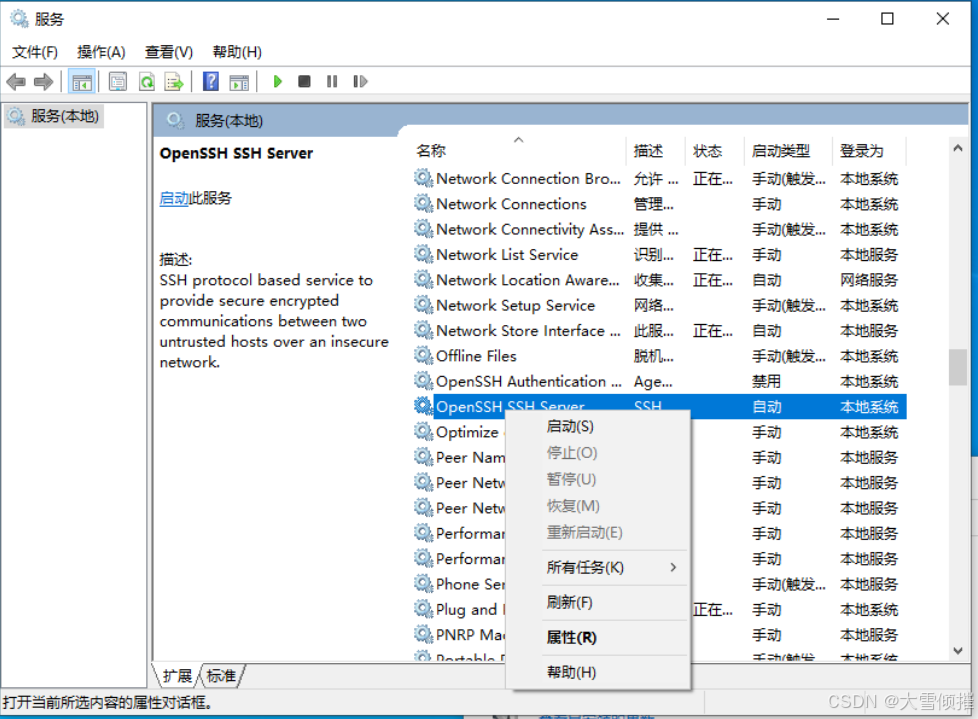Switch to the 扩展 tab
This screenshot has height=719, width=978.
(x=177, y=676)
